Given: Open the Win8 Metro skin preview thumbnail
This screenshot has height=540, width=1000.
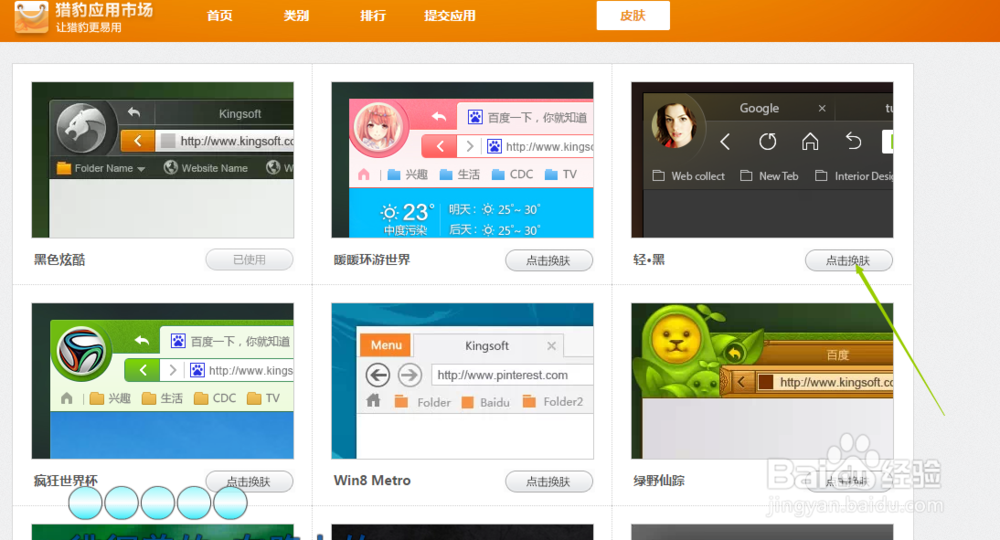Looking at the screenshot, I should pyautogui.click(x=462, y=381).
